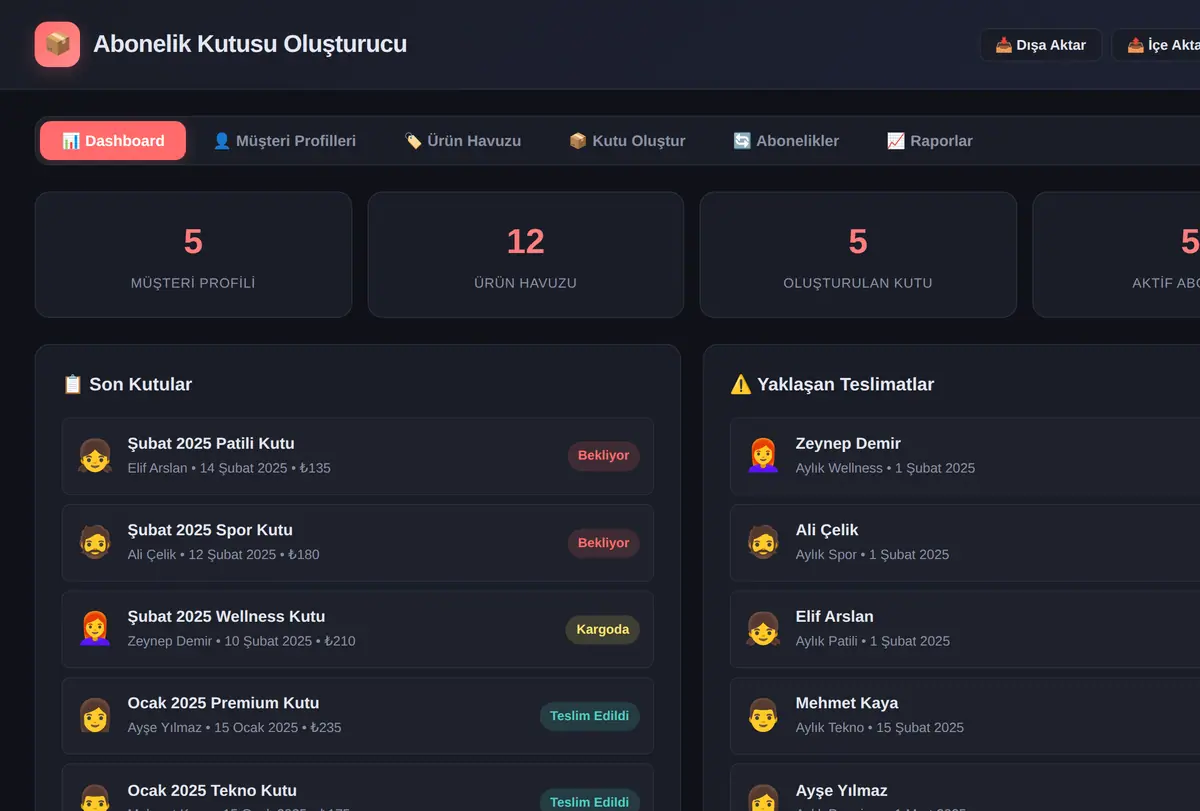Click the Ayşe Yılmaz • 15 Ocak 2025 • ₺235 line
The image size is (1200, 811).
(234, 728)
